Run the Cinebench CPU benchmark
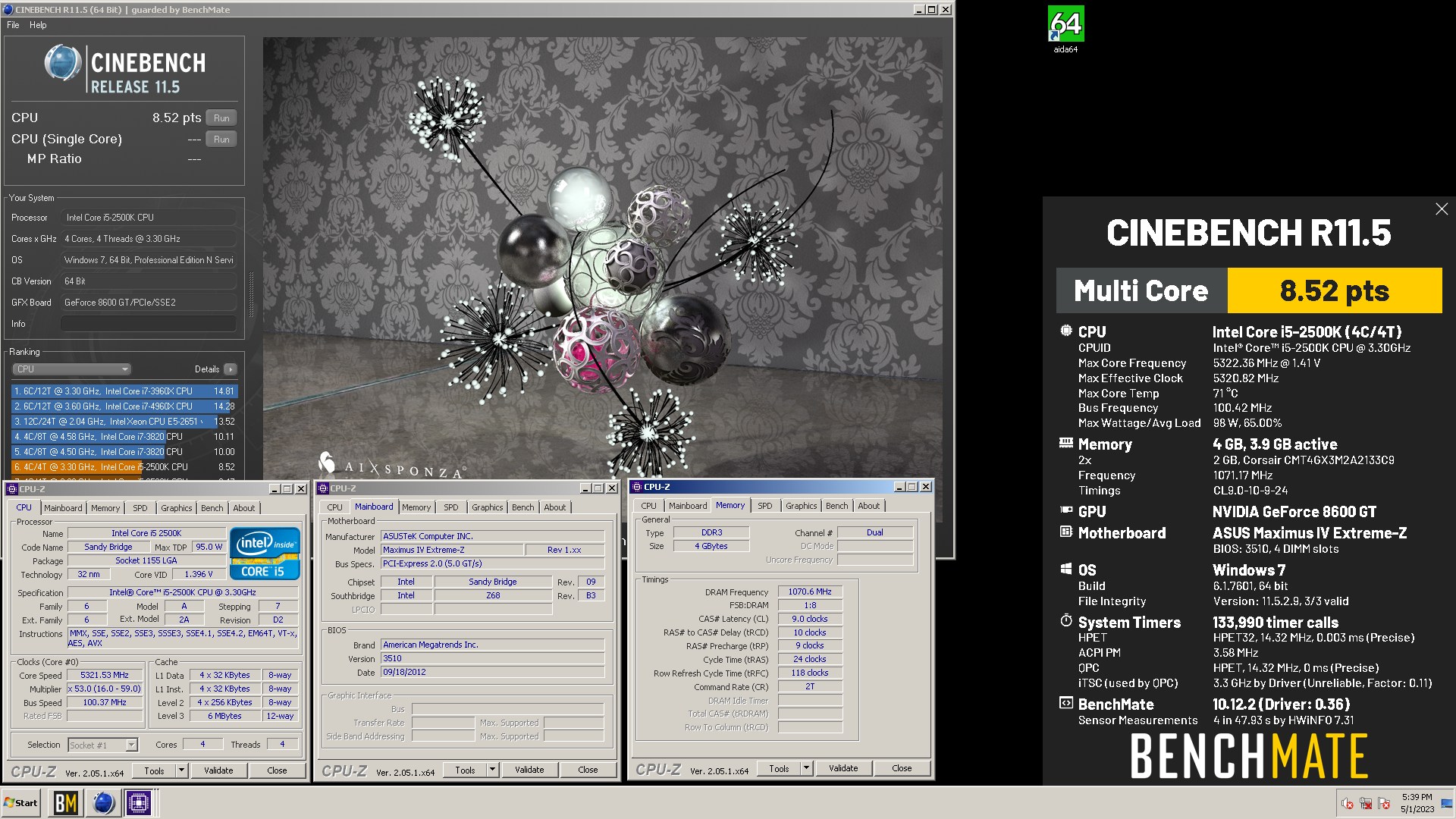 [x=221, y=118]
